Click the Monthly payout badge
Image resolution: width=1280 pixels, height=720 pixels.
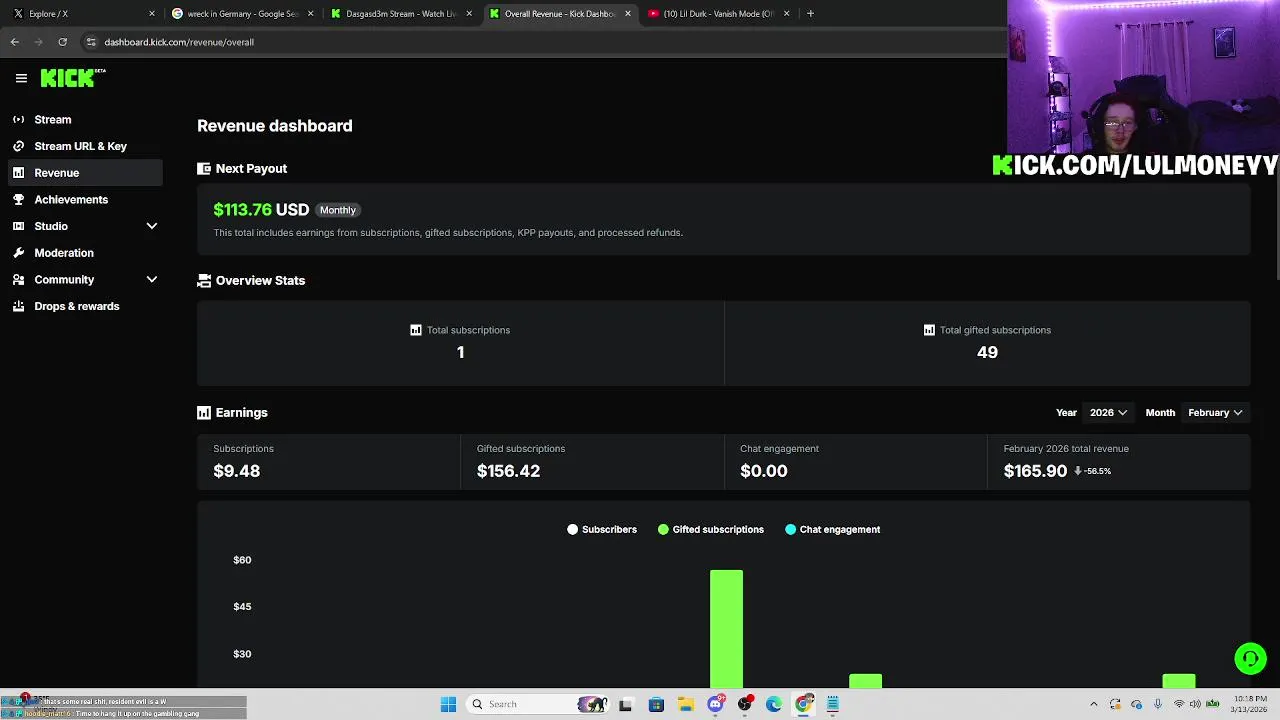pos(338,210)
